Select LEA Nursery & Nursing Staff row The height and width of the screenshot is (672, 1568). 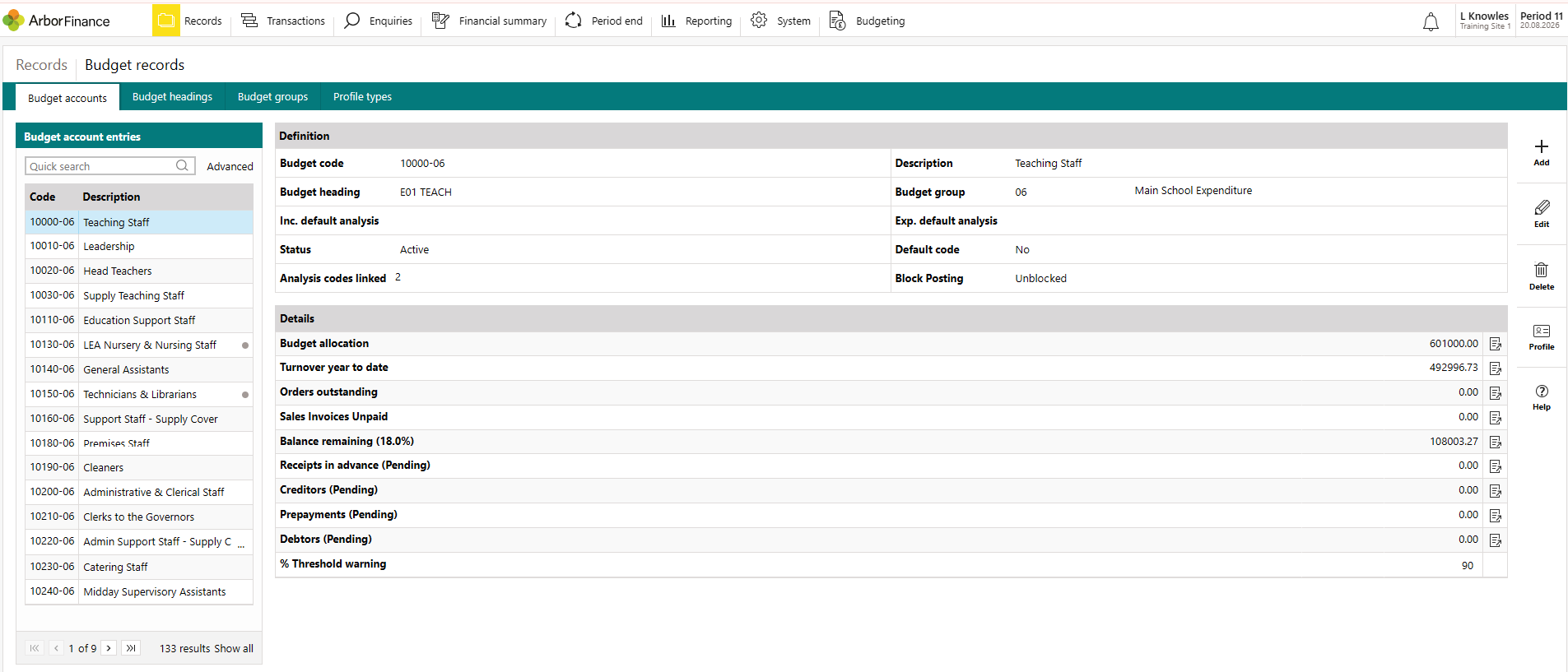coord(139,345)
